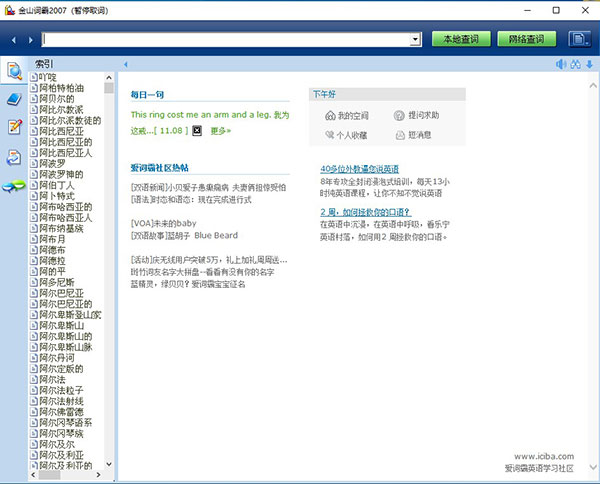Select index entry 阿尔丹河
This screenshot has height=484, width=600.
(57, 358)
